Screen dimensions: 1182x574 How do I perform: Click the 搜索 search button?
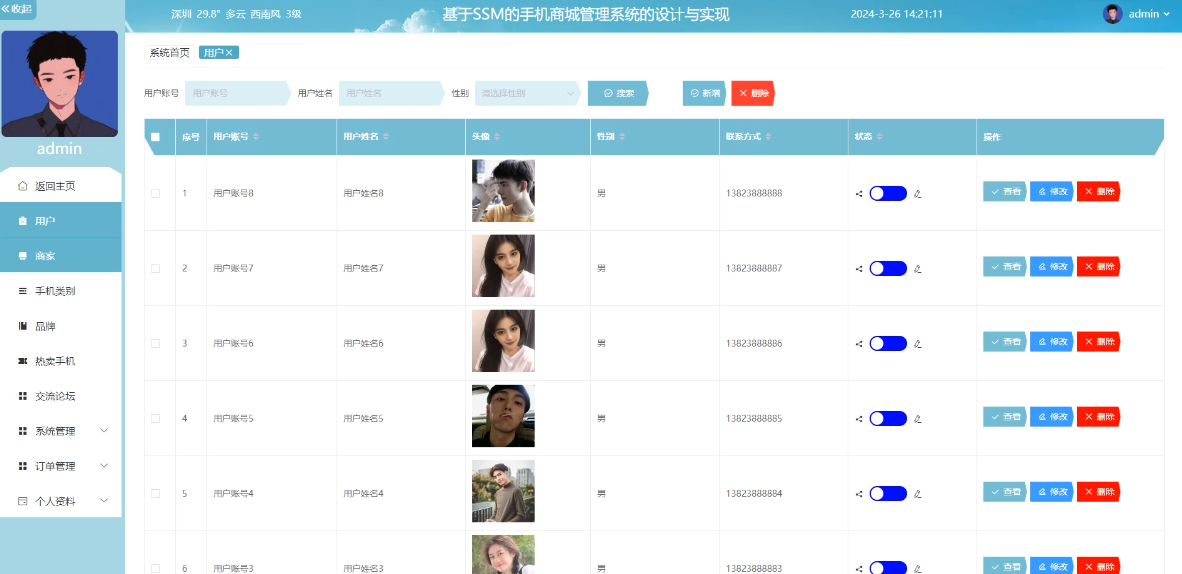pos(618,93)
